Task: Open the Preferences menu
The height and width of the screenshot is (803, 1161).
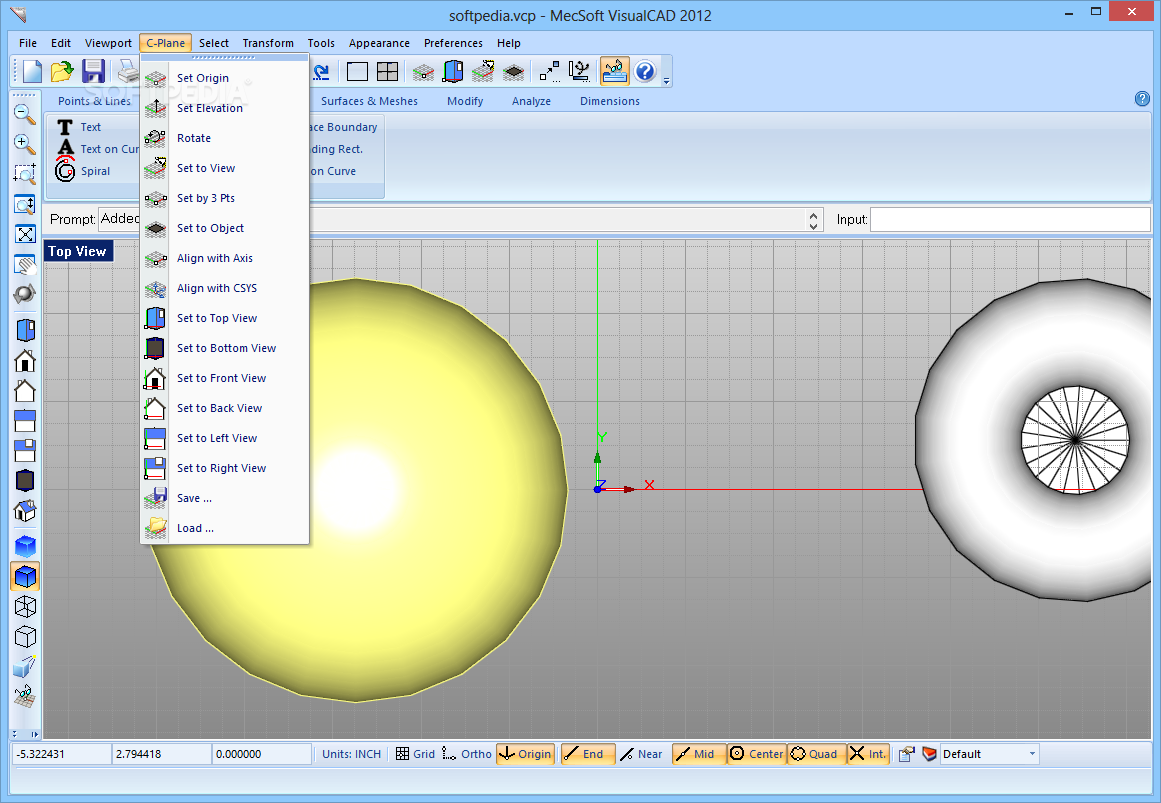Action: (x=453, y=43)
